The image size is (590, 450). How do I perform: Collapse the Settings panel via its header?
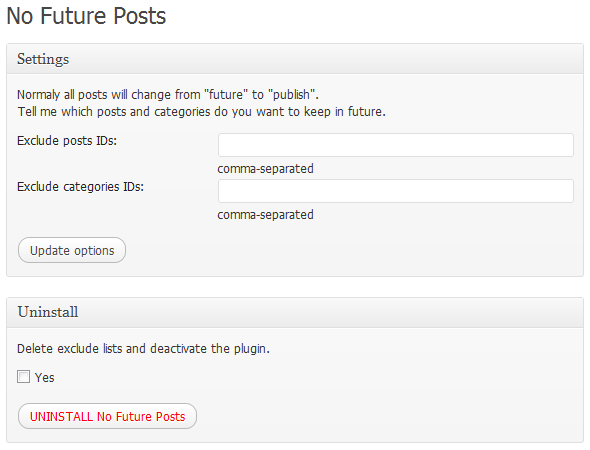click(295, 59)
